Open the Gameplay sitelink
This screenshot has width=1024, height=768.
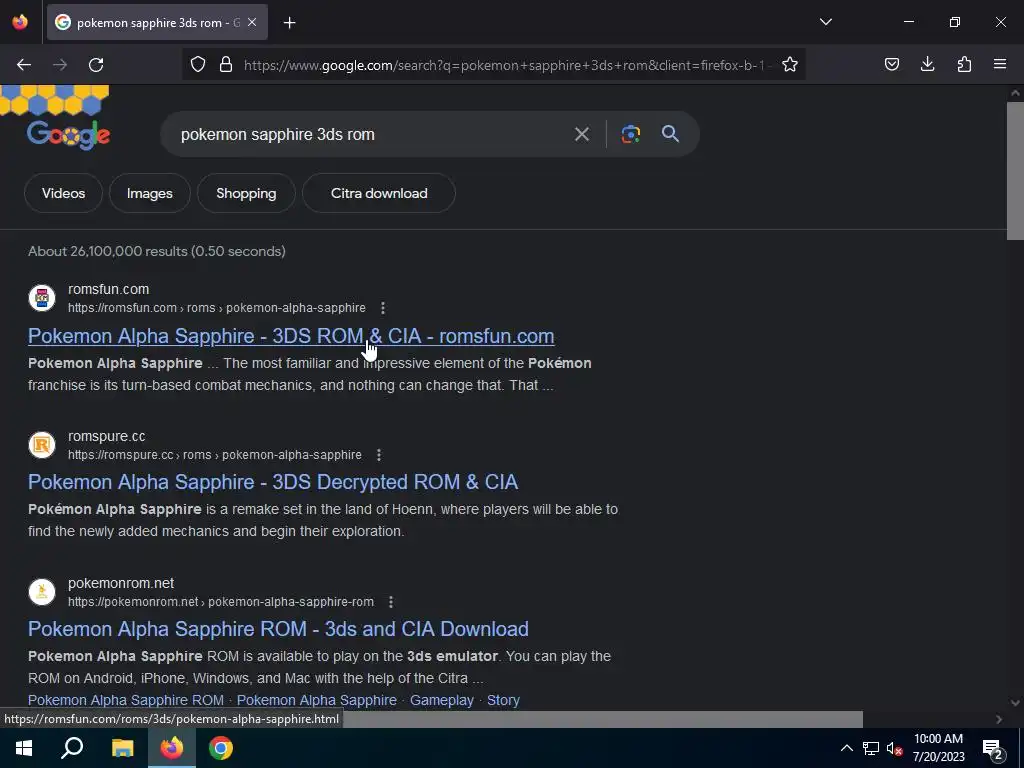[x=441, y=700]
